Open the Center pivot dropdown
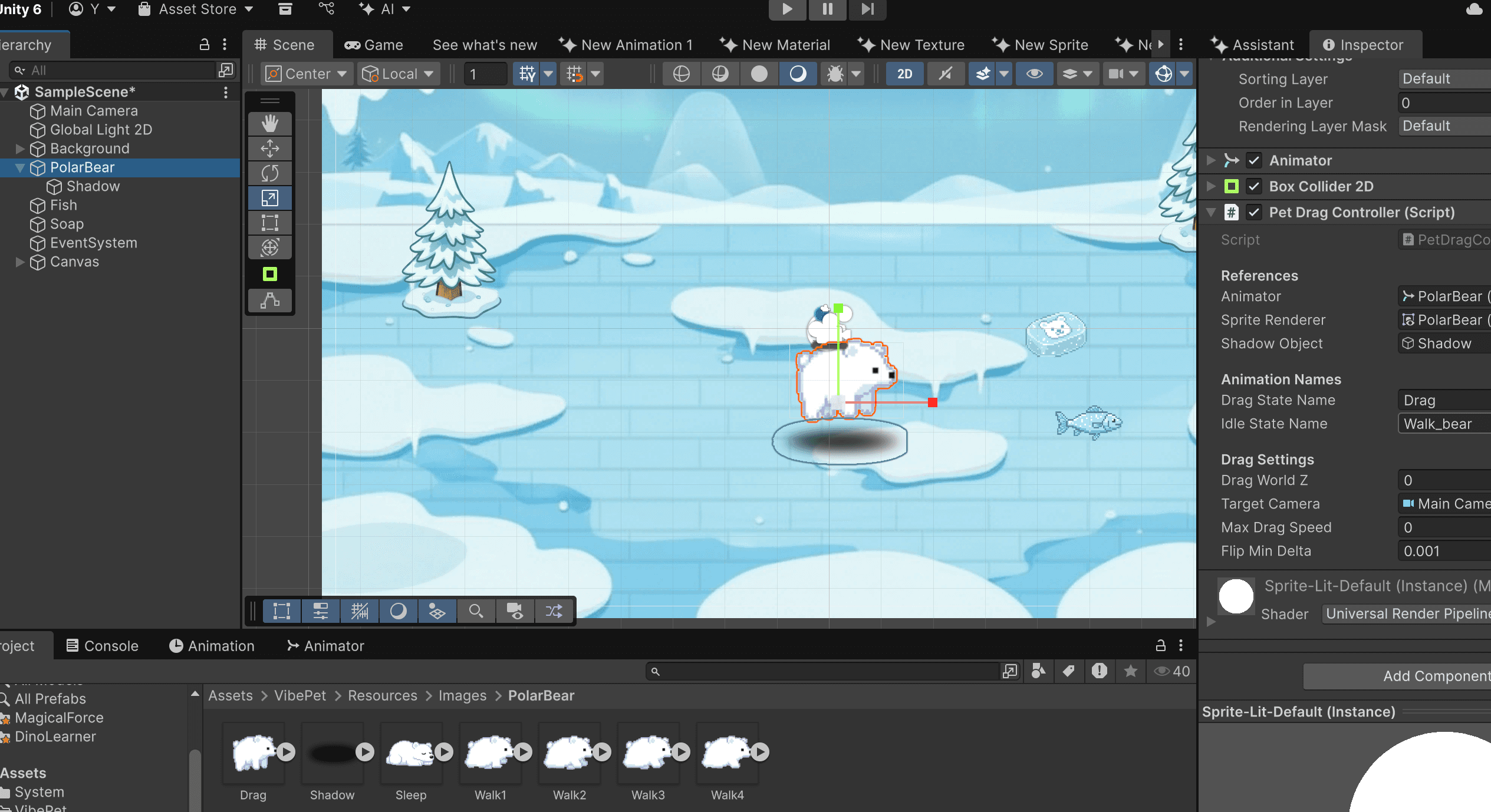The width and height of the screenshot is (1491, 812). pyautogui.click(x=306, y=74)
